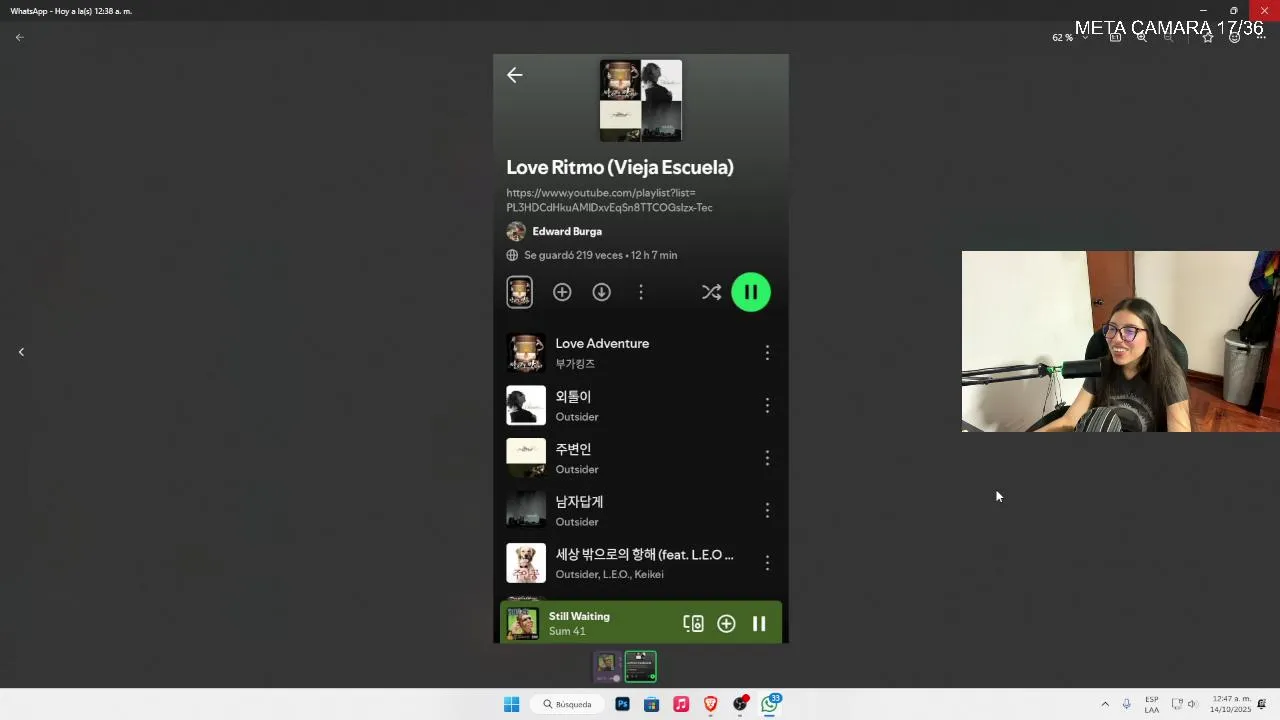Open the volume control in the tray

point(1192,704)
